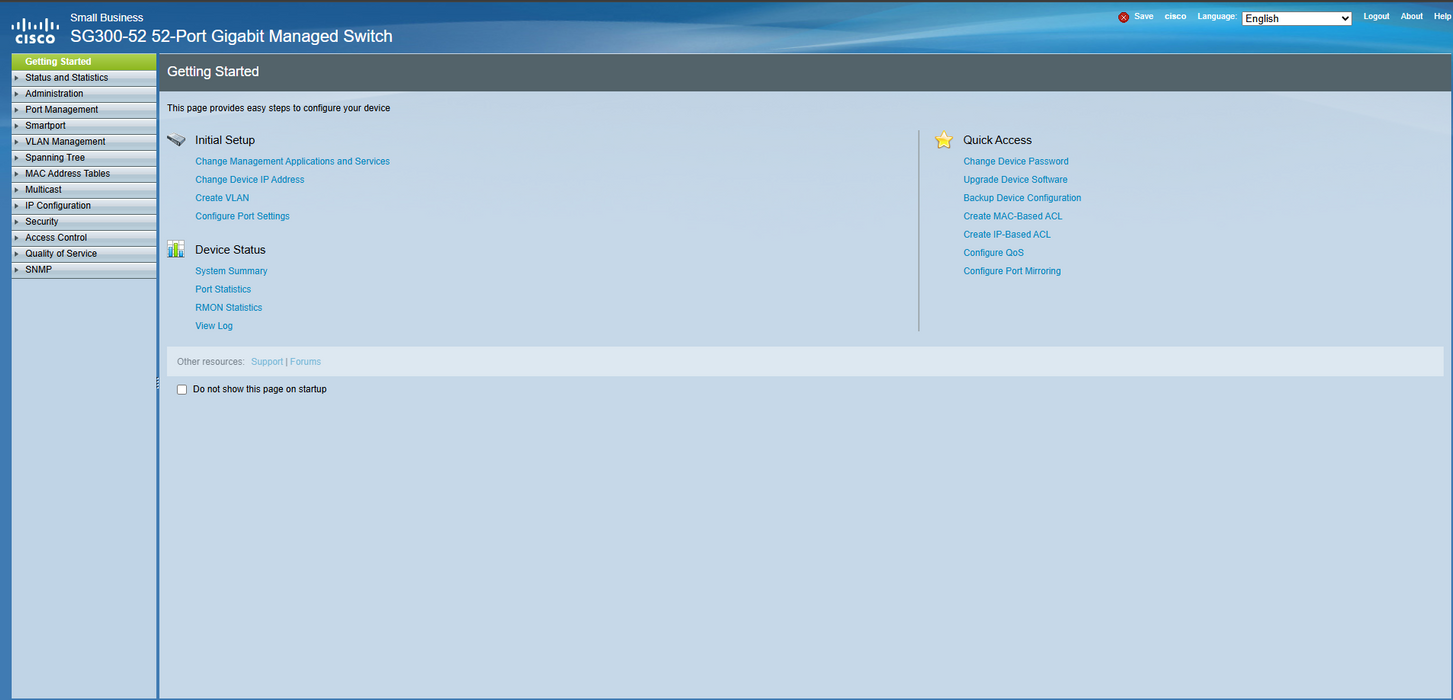Click the SG300-52 switch title text
The height and width of the screenshot is (700, 1453).
231,36
